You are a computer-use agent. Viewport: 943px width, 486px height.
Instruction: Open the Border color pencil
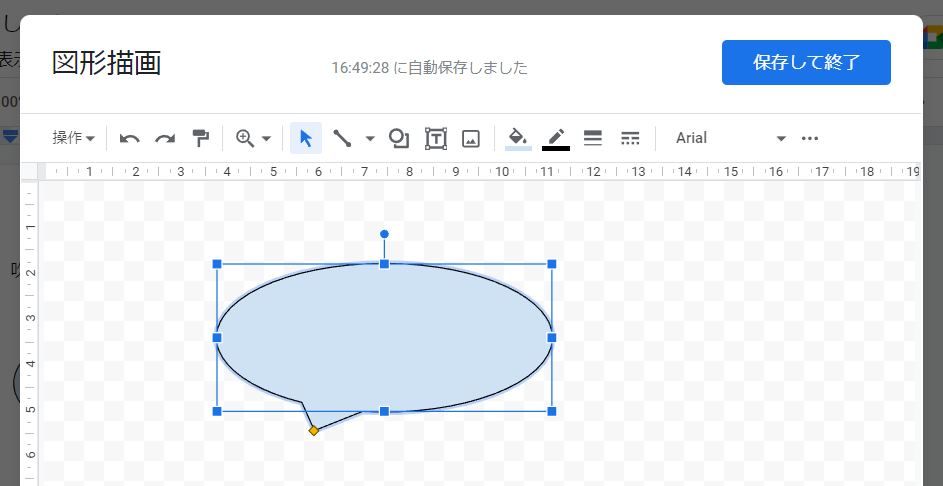556,138
